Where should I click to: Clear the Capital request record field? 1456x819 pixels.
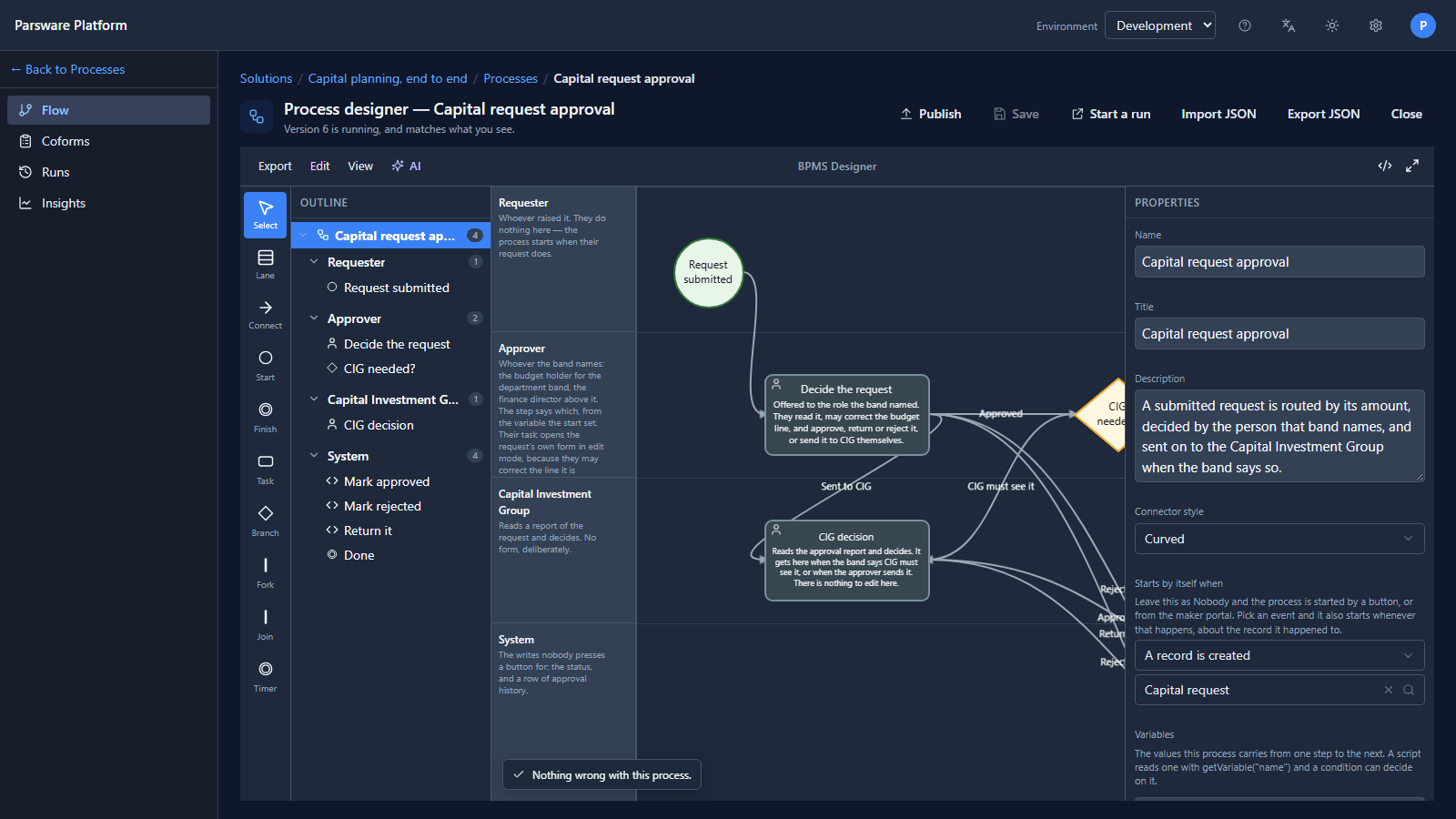(1389, 690)
